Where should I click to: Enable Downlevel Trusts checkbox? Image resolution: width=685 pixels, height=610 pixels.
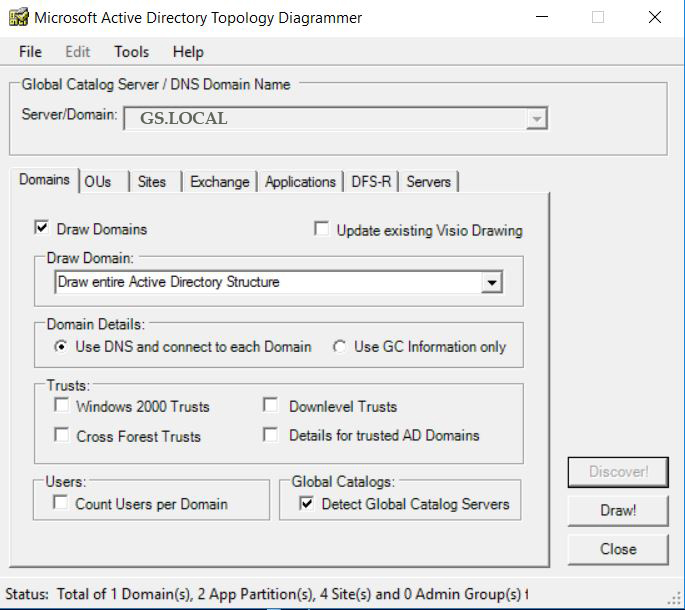[x=270, y=405]
